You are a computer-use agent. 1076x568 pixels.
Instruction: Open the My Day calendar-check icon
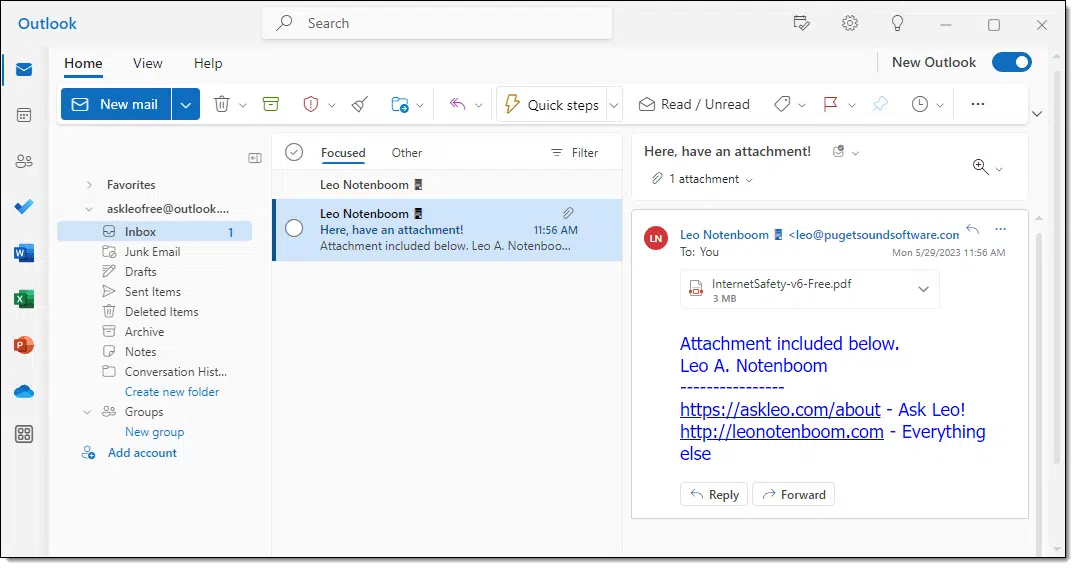coord(802,23)
